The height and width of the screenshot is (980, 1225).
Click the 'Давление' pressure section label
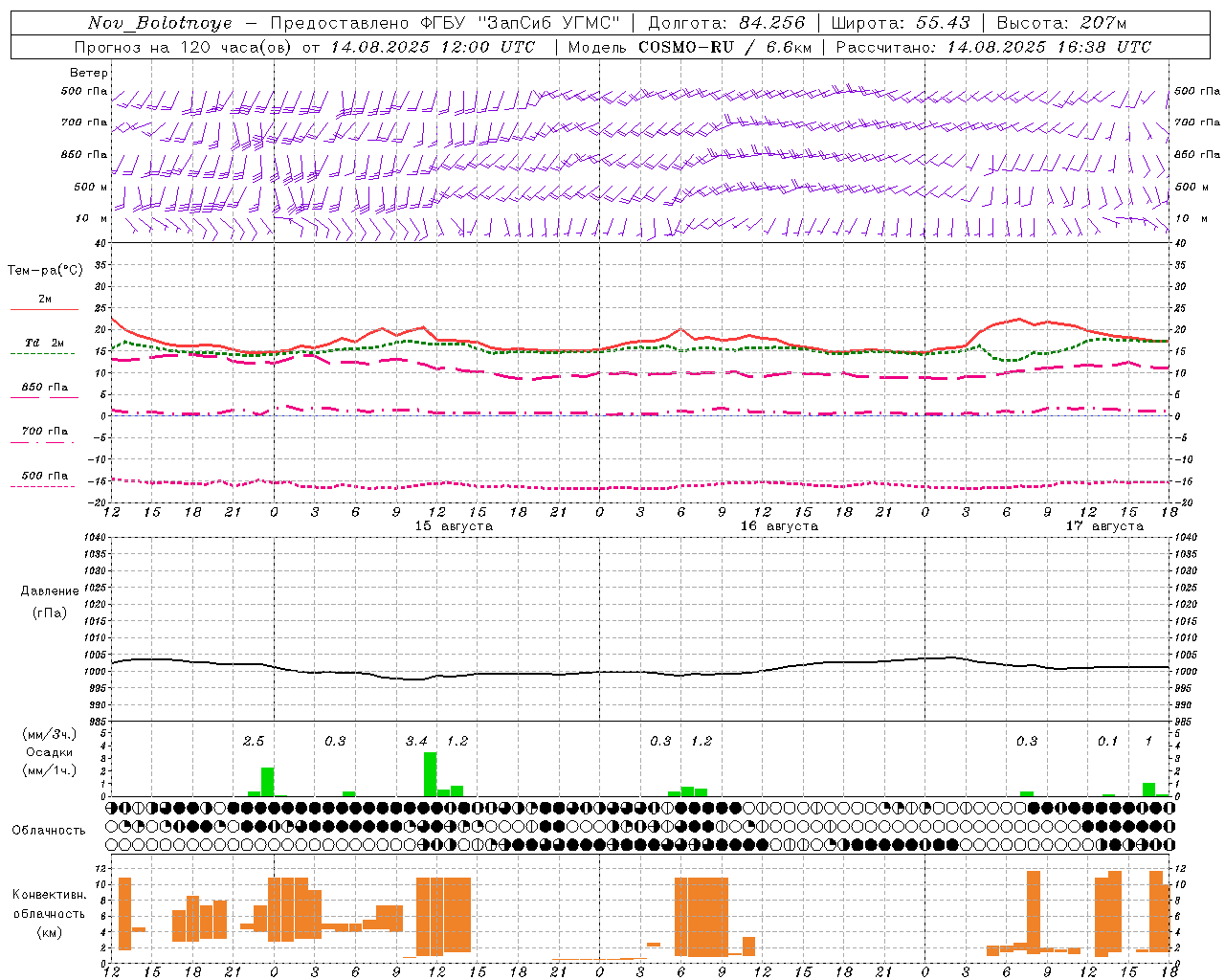point(50,590)
